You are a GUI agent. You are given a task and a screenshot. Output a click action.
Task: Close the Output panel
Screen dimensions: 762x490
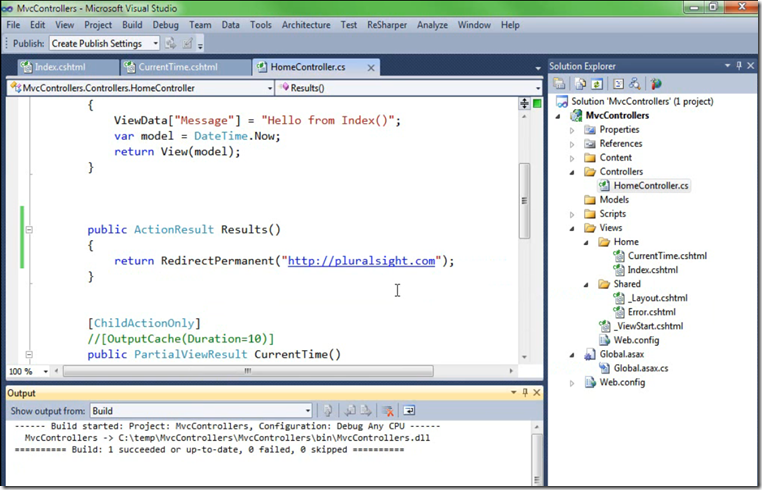(x=537, y=392)
